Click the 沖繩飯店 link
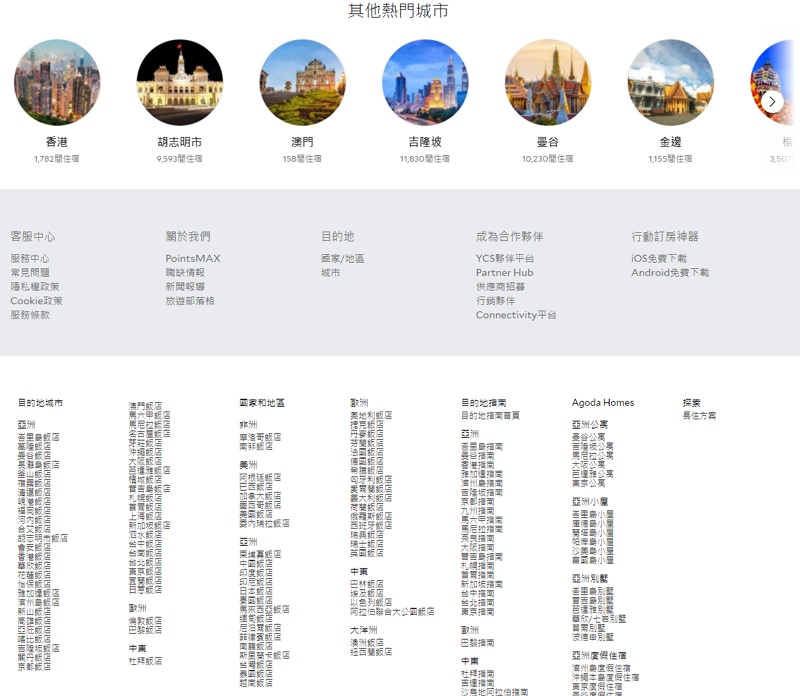Screen dimensions: 800x696 145,452
